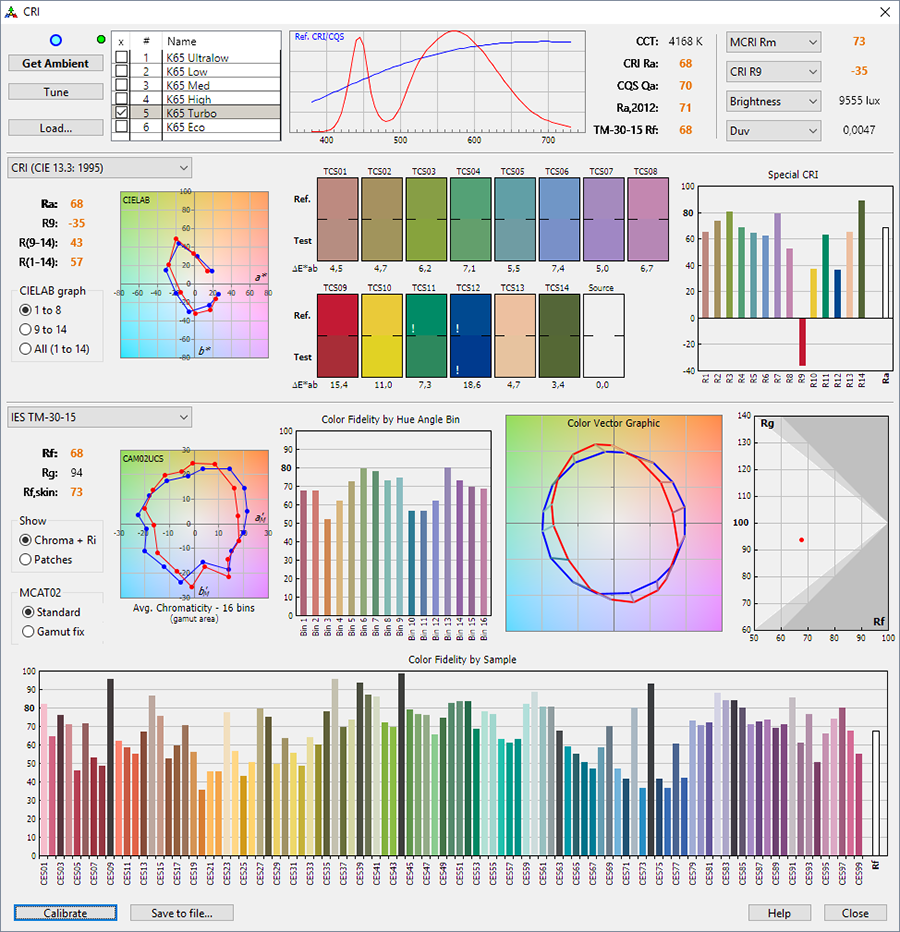Open the IES TM-30-15 method dropdown

99,416
